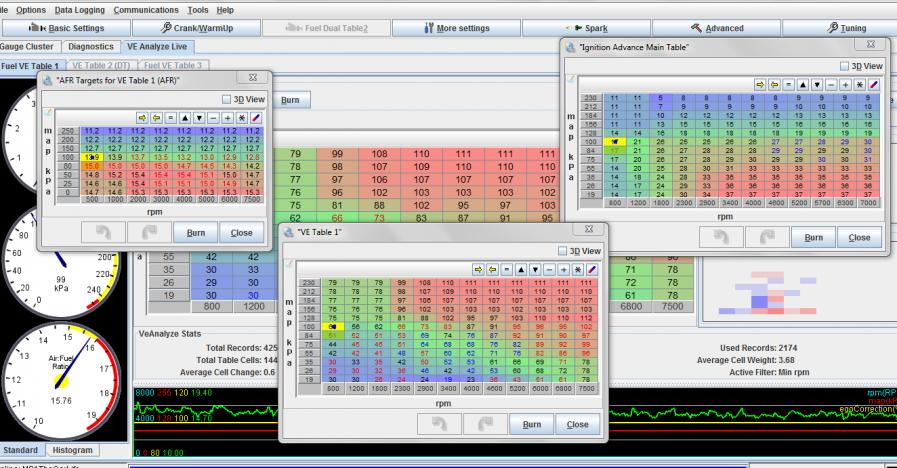Enable 3D View in VE Table 1 window

560,250
